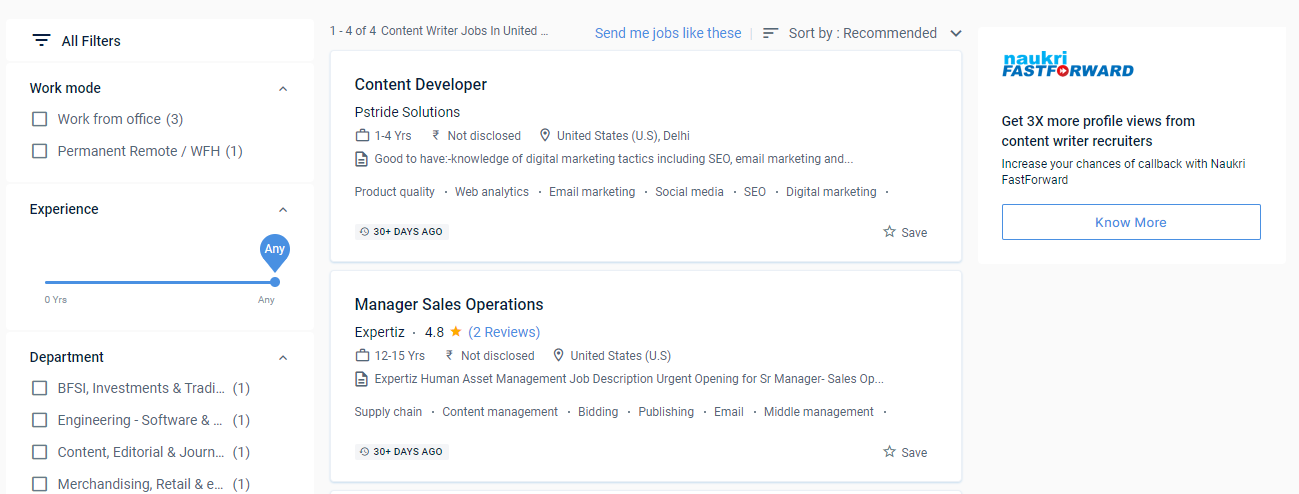The width and height of the screenshot is (1299, 494).
Task: Click the Product quality skill tag
Action: (x=395, y=192)
